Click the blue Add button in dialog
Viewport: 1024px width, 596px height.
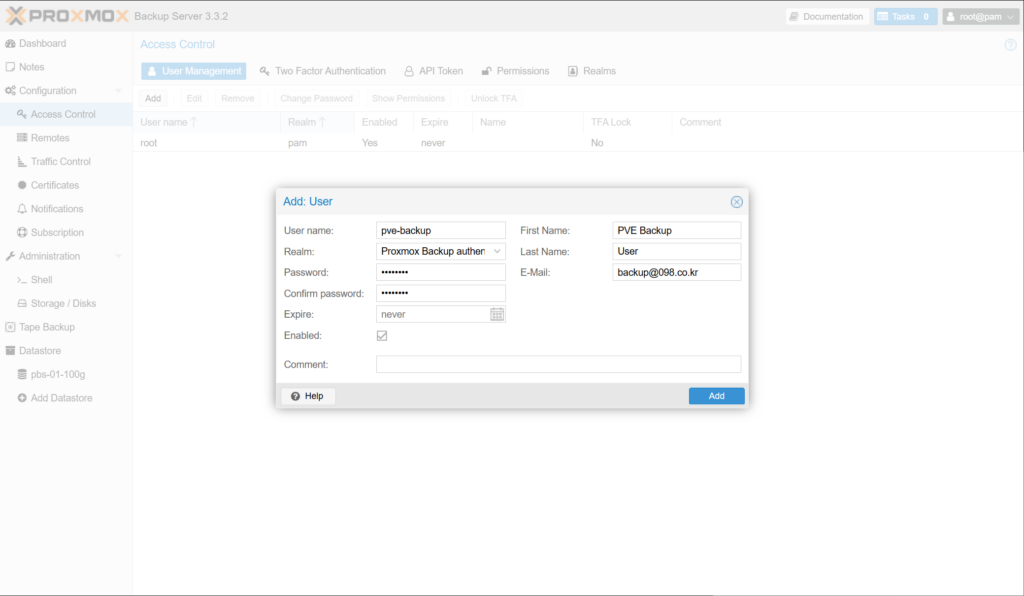(x=716, y=396)
